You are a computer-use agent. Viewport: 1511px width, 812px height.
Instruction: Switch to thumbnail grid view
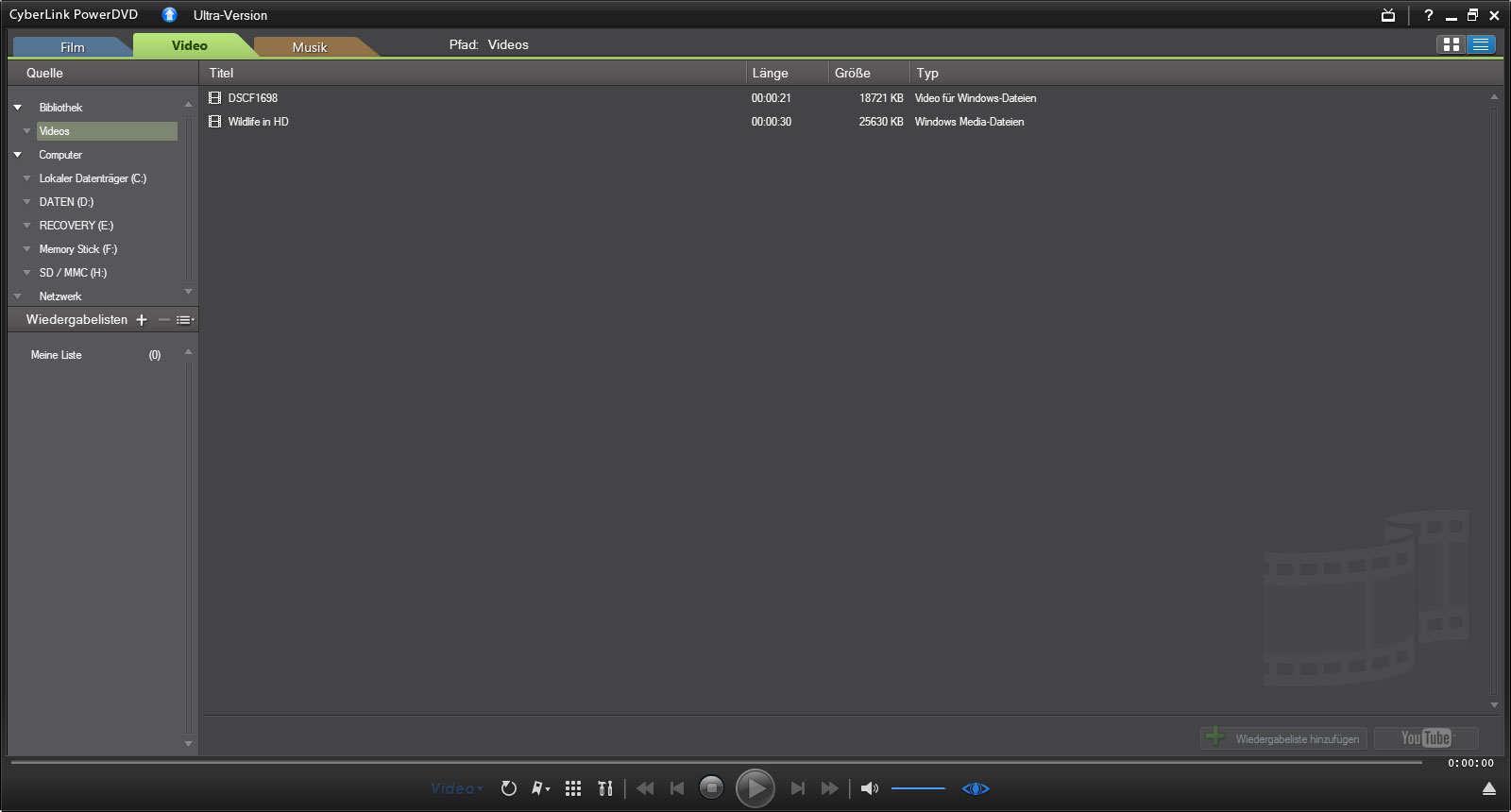[1452, 44]
